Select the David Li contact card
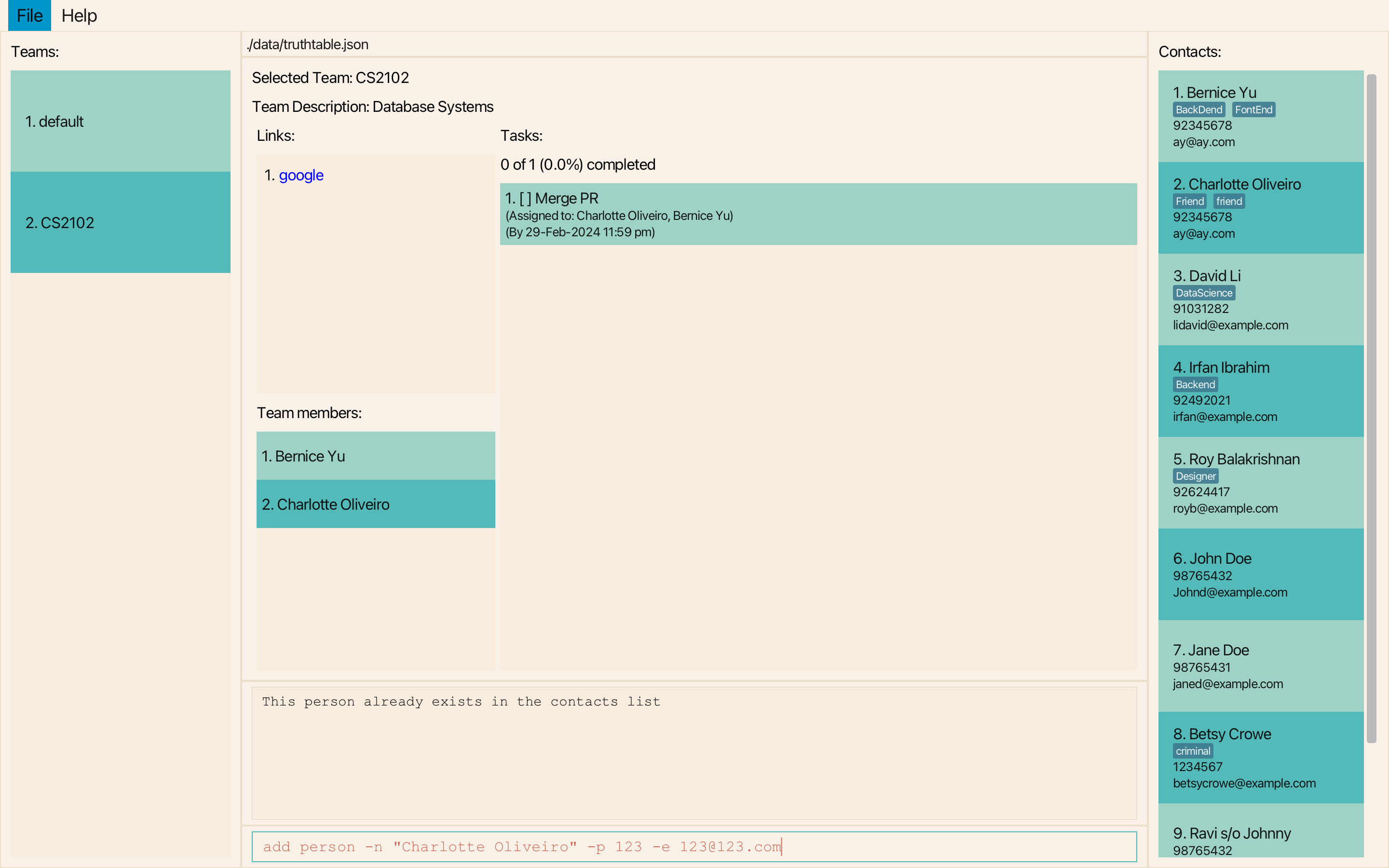The height and width of the screenshot is (868, 1389). click(x=1260, y=299)
